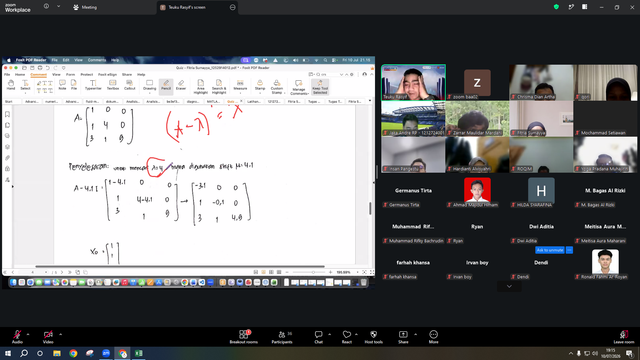Open Manage Comments in Foxit

tap(299, 87)
